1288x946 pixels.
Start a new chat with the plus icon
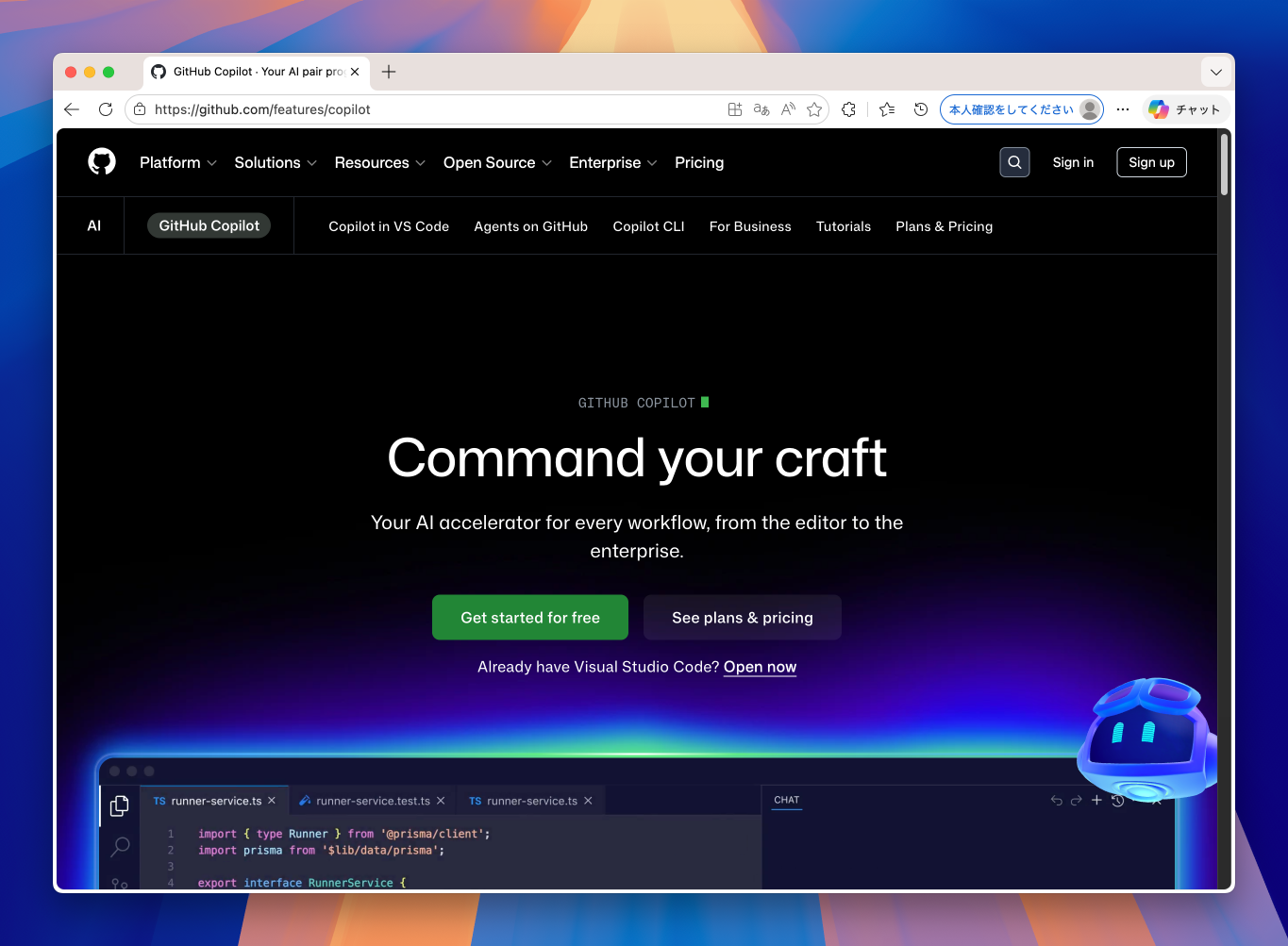click(x=1096, y=800)
